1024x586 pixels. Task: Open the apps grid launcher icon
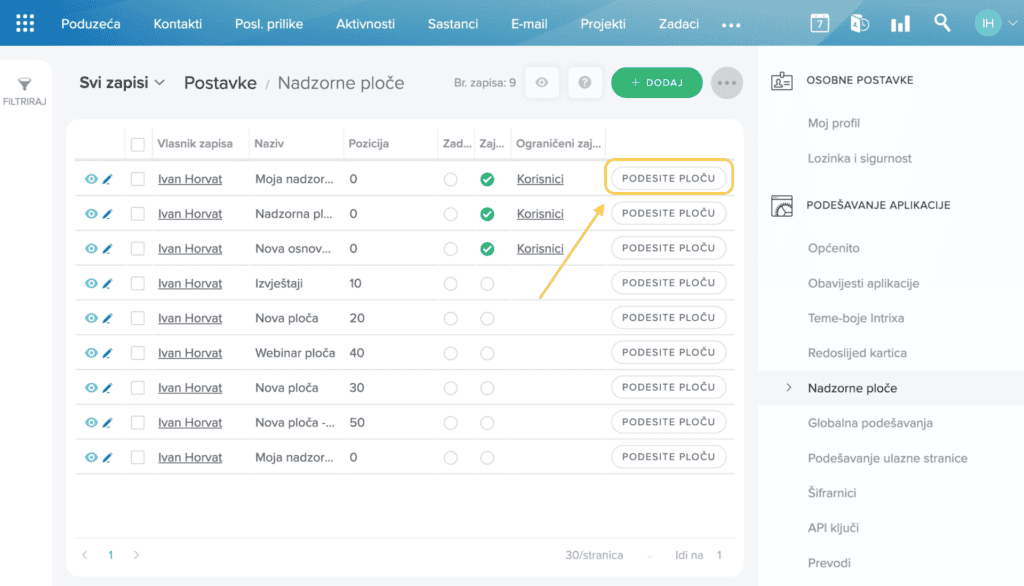[25, 24]
